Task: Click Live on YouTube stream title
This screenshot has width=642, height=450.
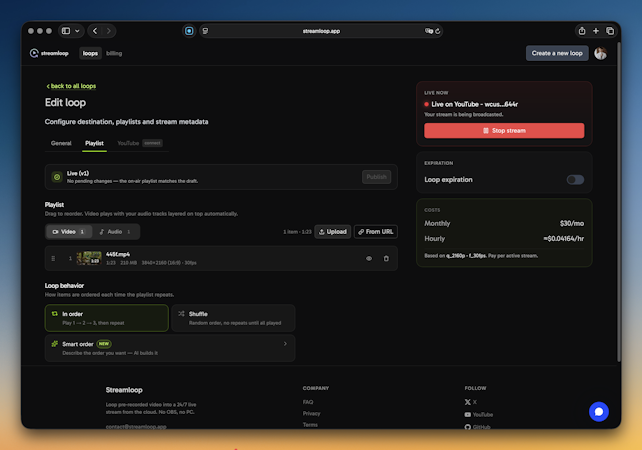Action: 474,104
